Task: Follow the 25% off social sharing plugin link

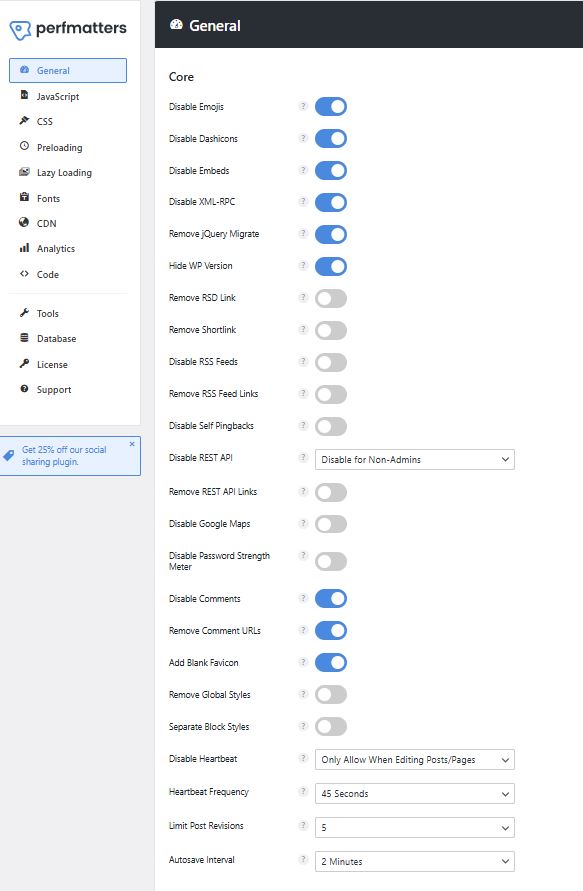Action: 64,456
